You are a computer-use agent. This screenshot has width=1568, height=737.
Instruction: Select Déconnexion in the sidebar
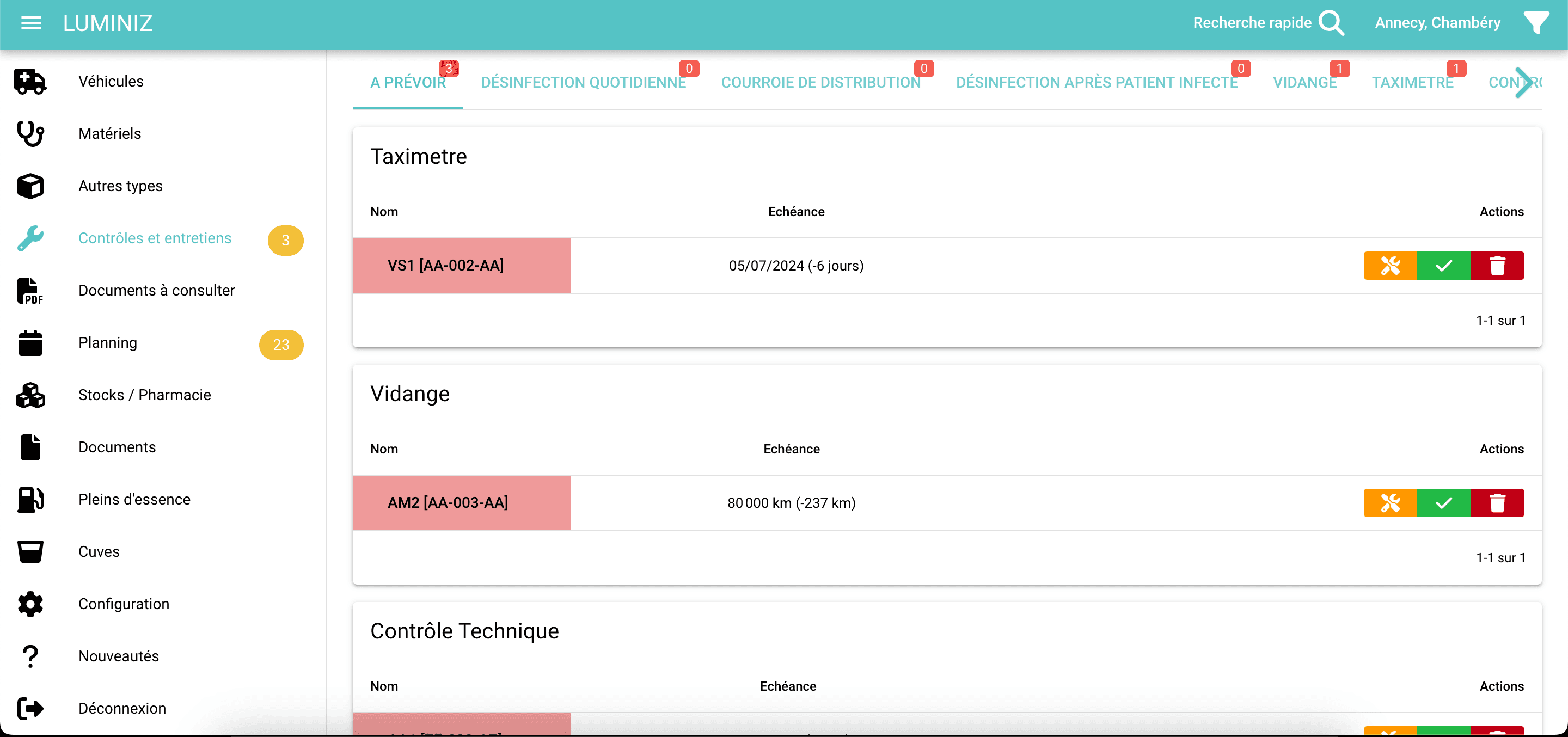click(x=122, y=708)
